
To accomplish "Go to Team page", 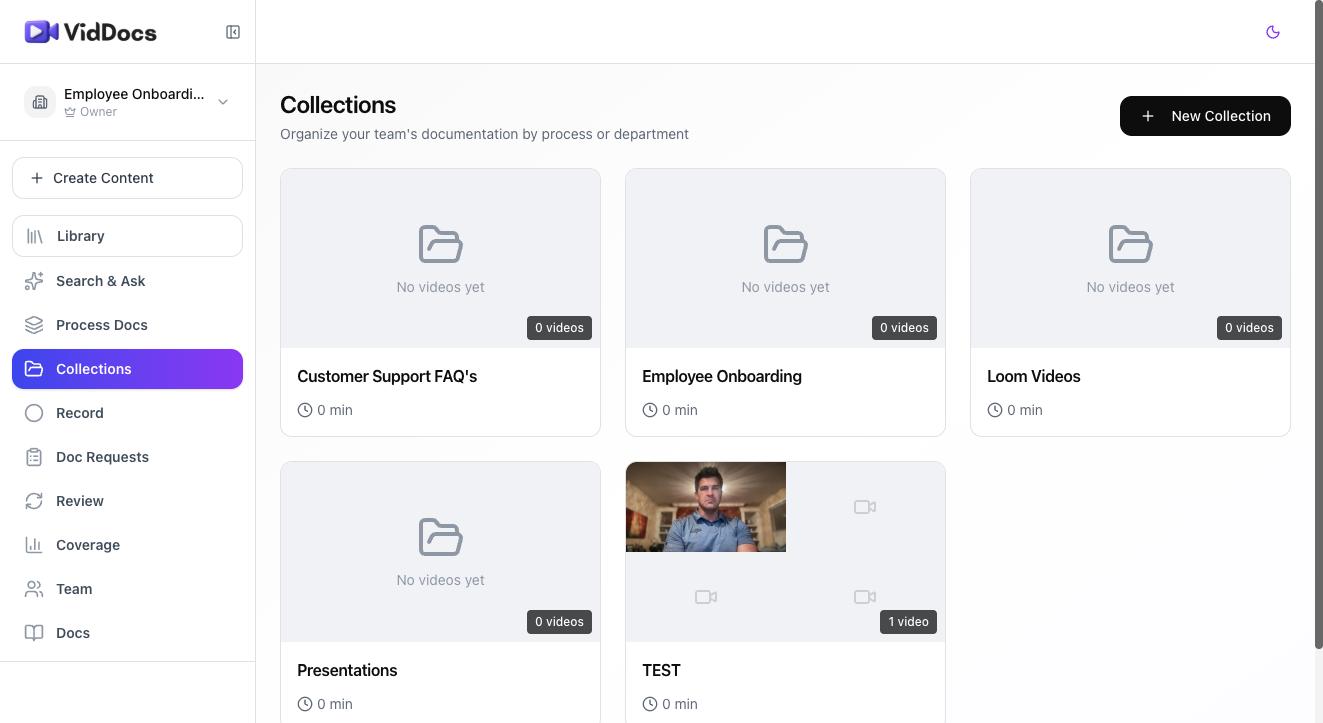I will (127, 589).
